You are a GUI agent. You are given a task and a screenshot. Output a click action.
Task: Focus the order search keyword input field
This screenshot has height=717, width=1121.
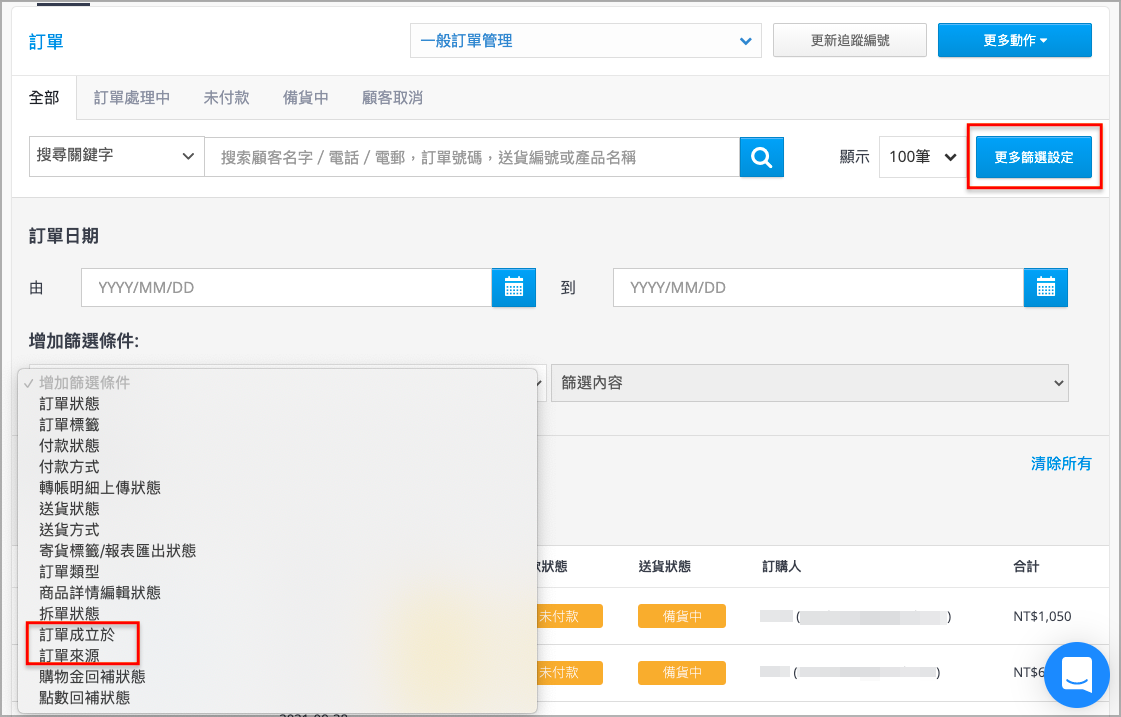(472, 157)
